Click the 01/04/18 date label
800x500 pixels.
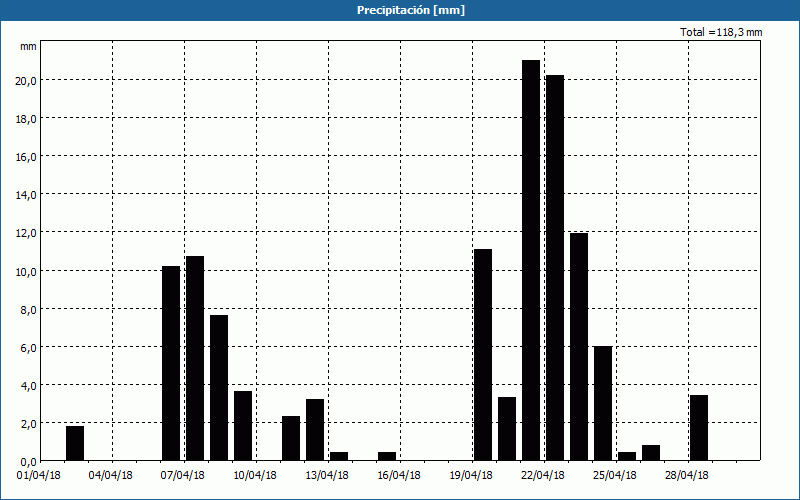point(39,476)
